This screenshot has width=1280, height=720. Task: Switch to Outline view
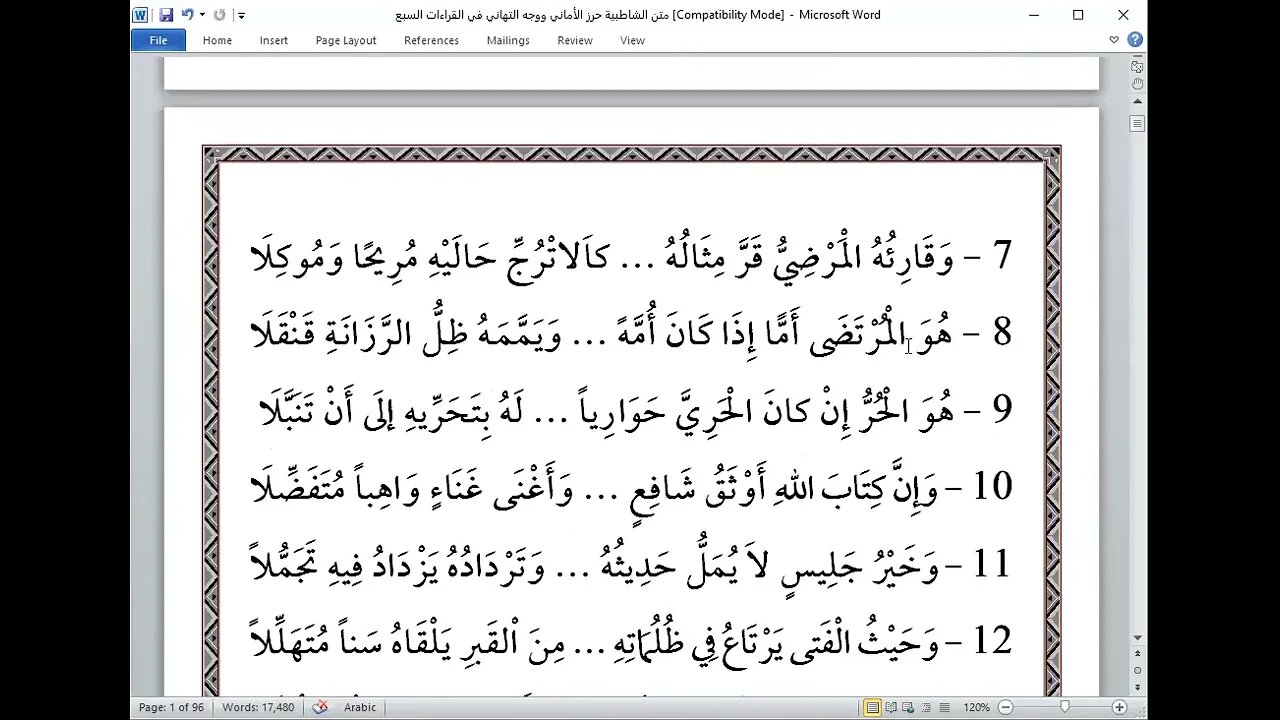click(x=927, y=707)
